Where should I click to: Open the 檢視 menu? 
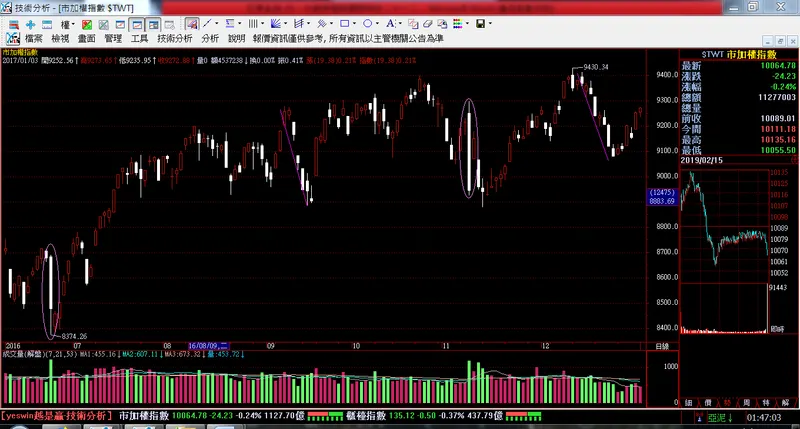(60, 38)
